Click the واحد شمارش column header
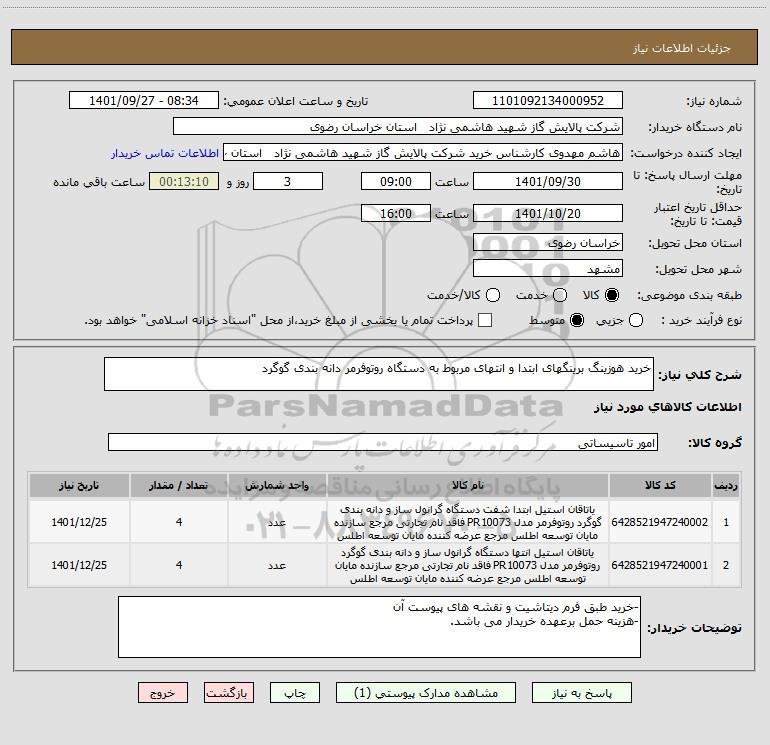The width and height of the screenshot is (770, 745). pos(277,485)
